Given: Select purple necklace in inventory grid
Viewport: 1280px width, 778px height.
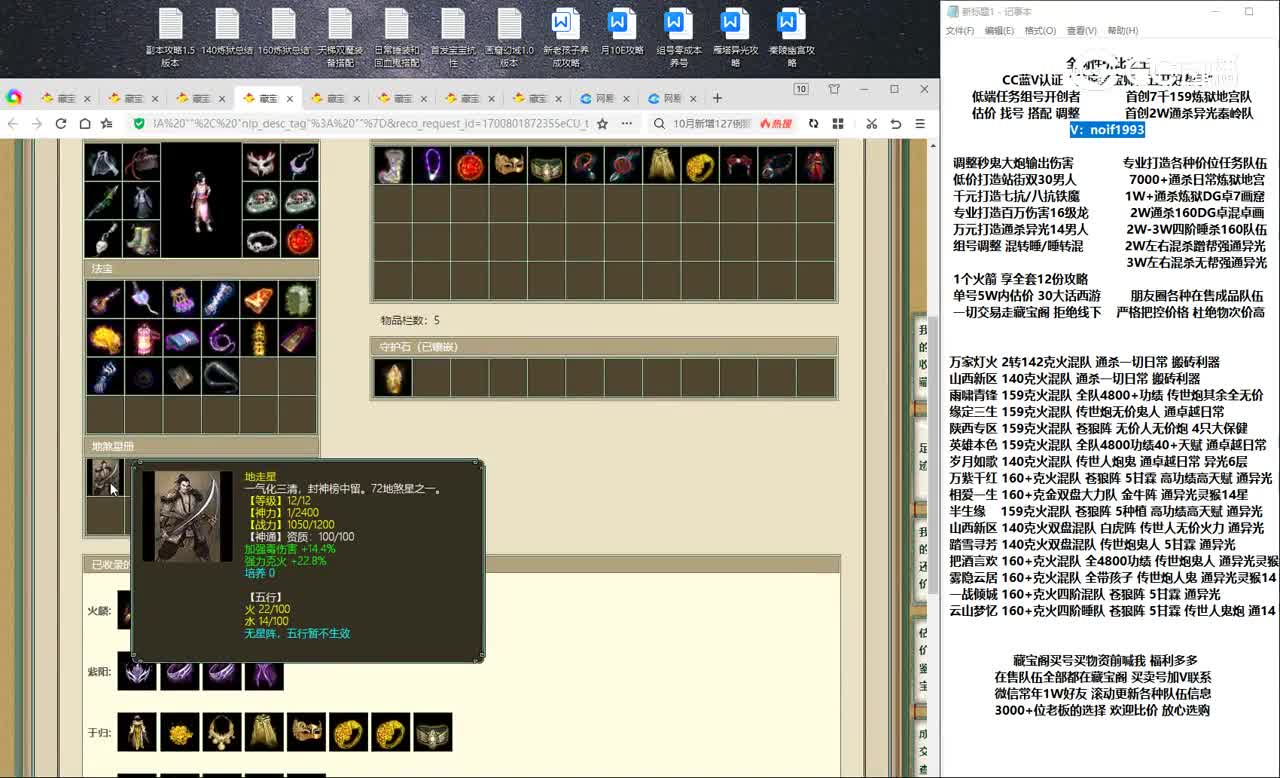Looking at the screenshot, I should click(431, 165).
